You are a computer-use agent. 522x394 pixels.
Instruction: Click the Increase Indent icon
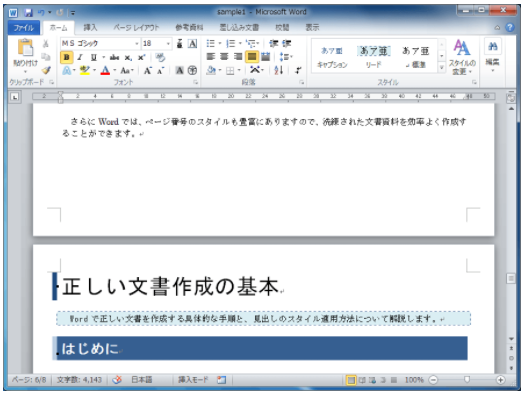click(x=287, y=43)
